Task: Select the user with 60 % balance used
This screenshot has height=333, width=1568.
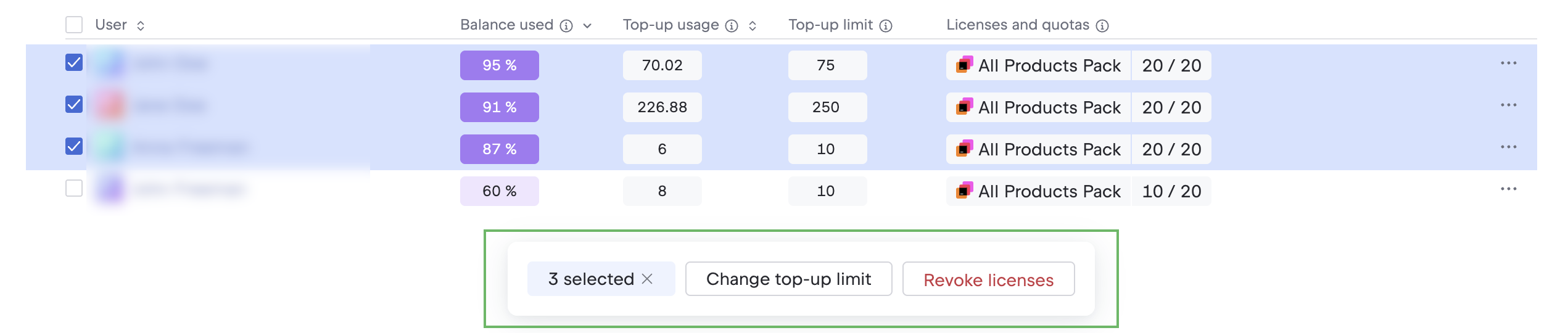Action: point(74,188)
